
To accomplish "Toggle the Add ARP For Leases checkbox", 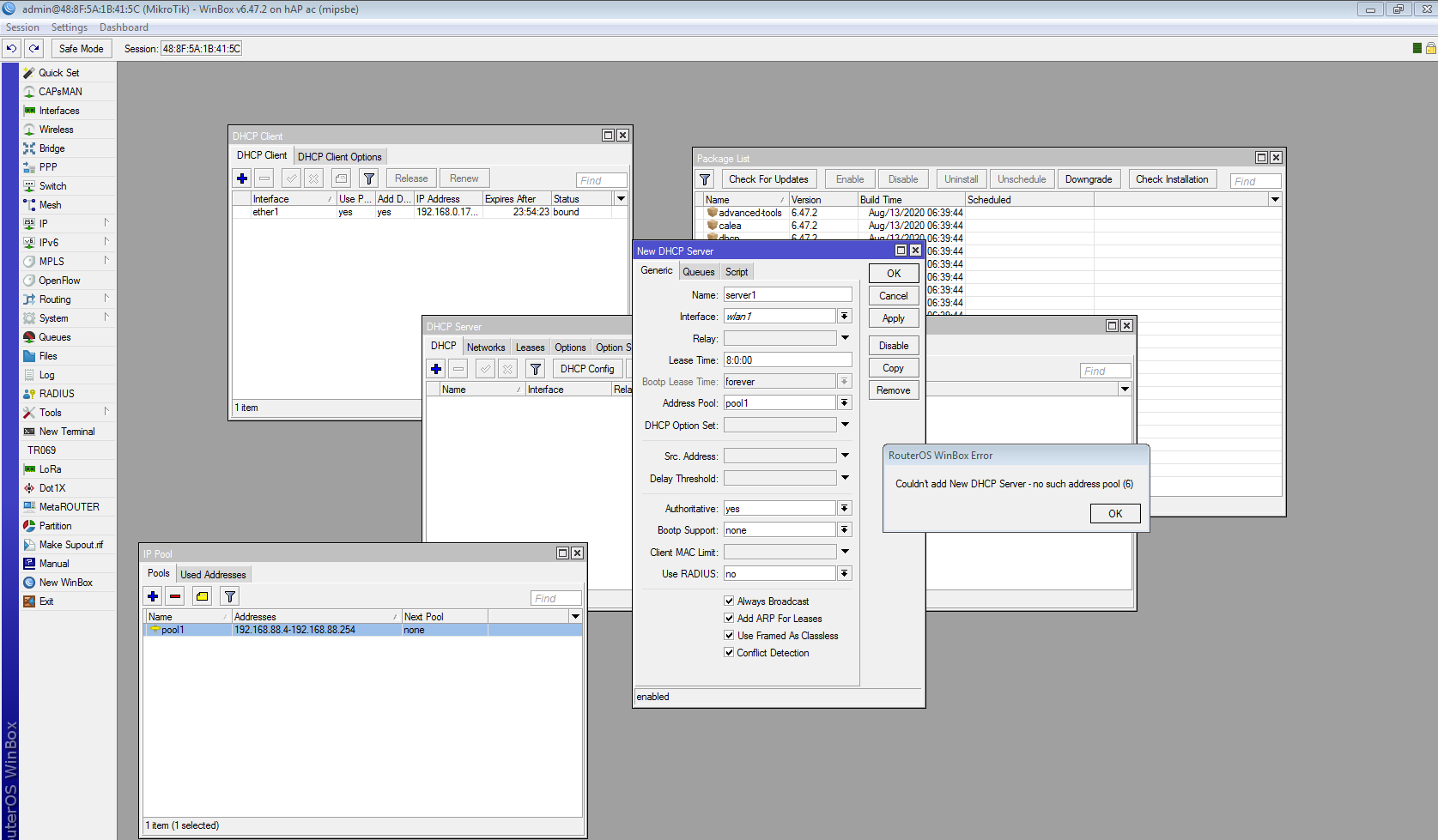I will (x=729, y=619).
